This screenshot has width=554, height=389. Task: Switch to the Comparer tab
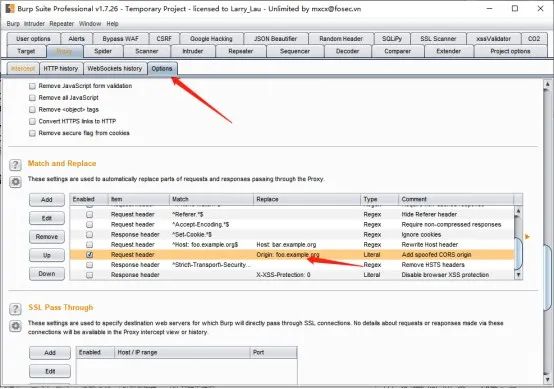click(397, 51)
